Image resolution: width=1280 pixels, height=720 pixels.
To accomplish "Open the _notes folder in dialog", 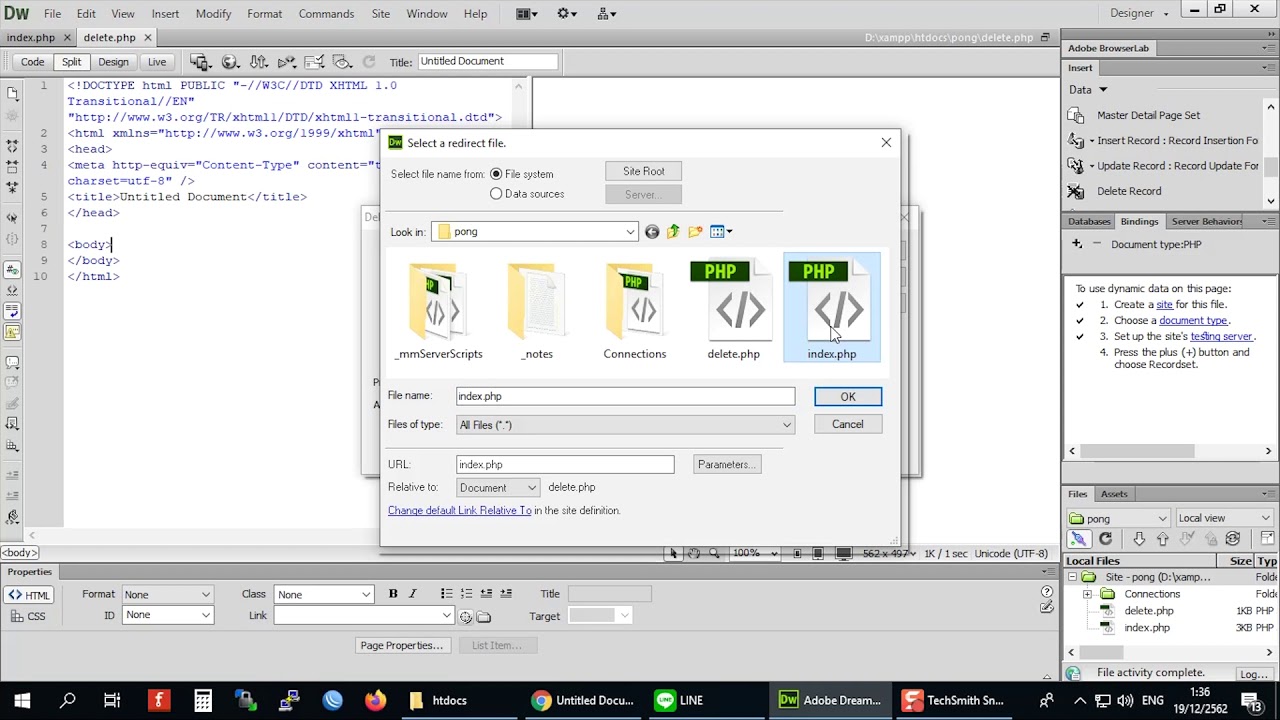I will point(537,310).
